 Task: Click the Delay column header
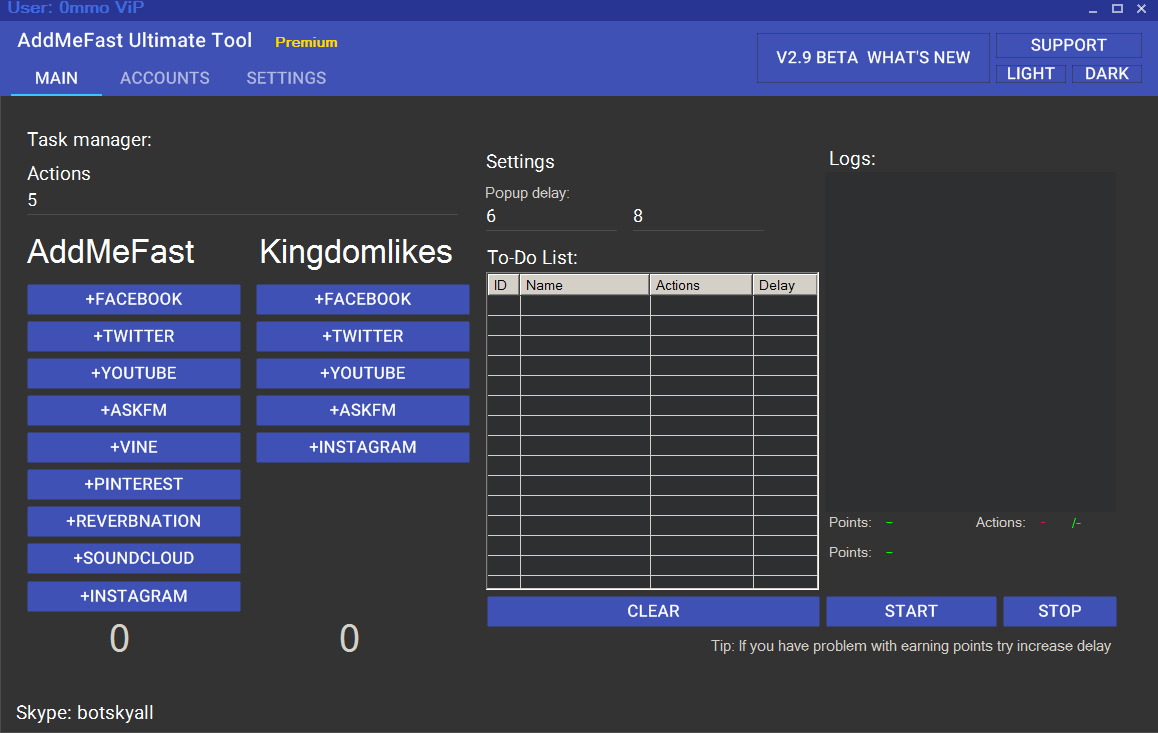click(785, 285)
